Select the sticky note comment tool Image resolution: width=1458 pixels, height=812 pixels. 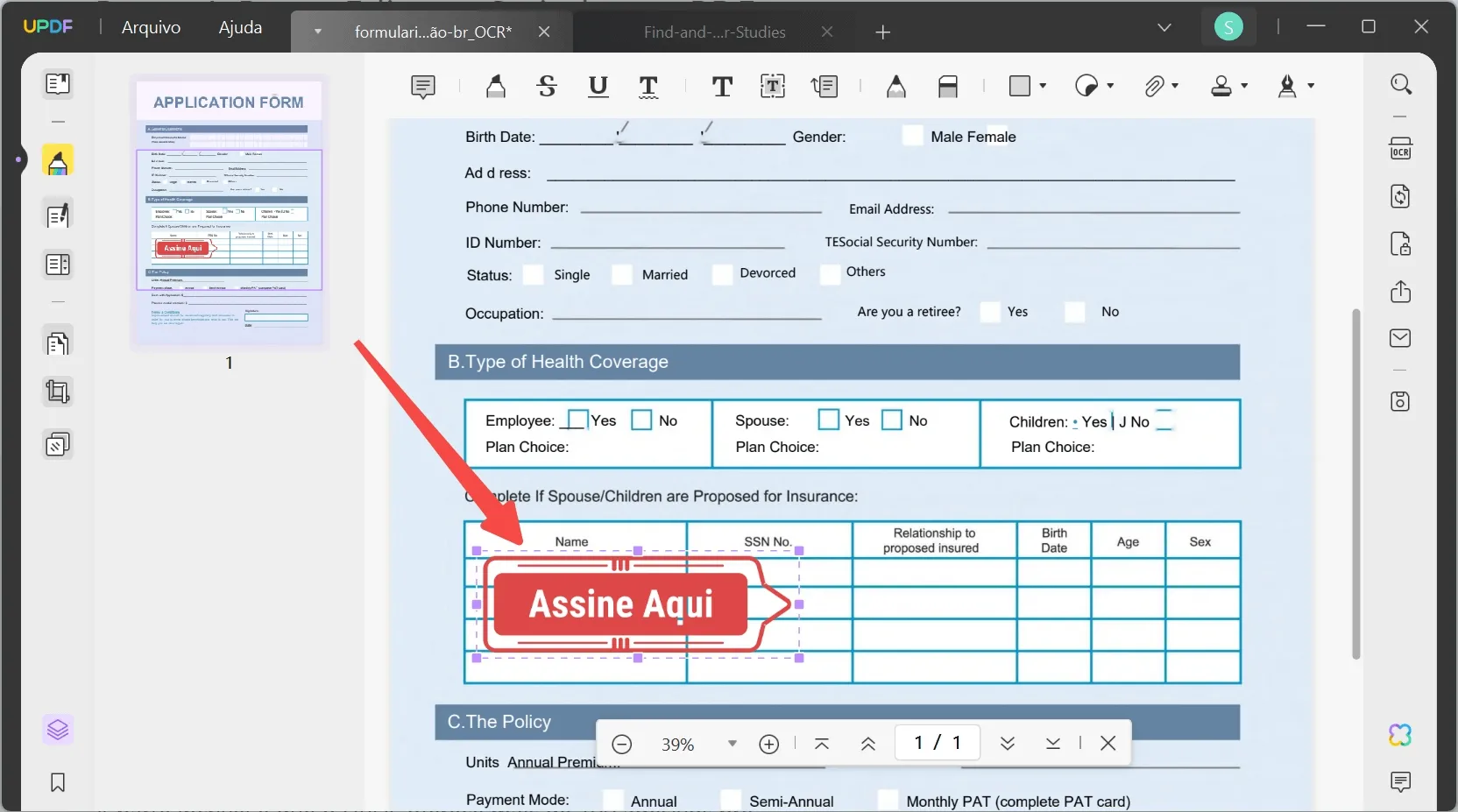click(423, 86)
